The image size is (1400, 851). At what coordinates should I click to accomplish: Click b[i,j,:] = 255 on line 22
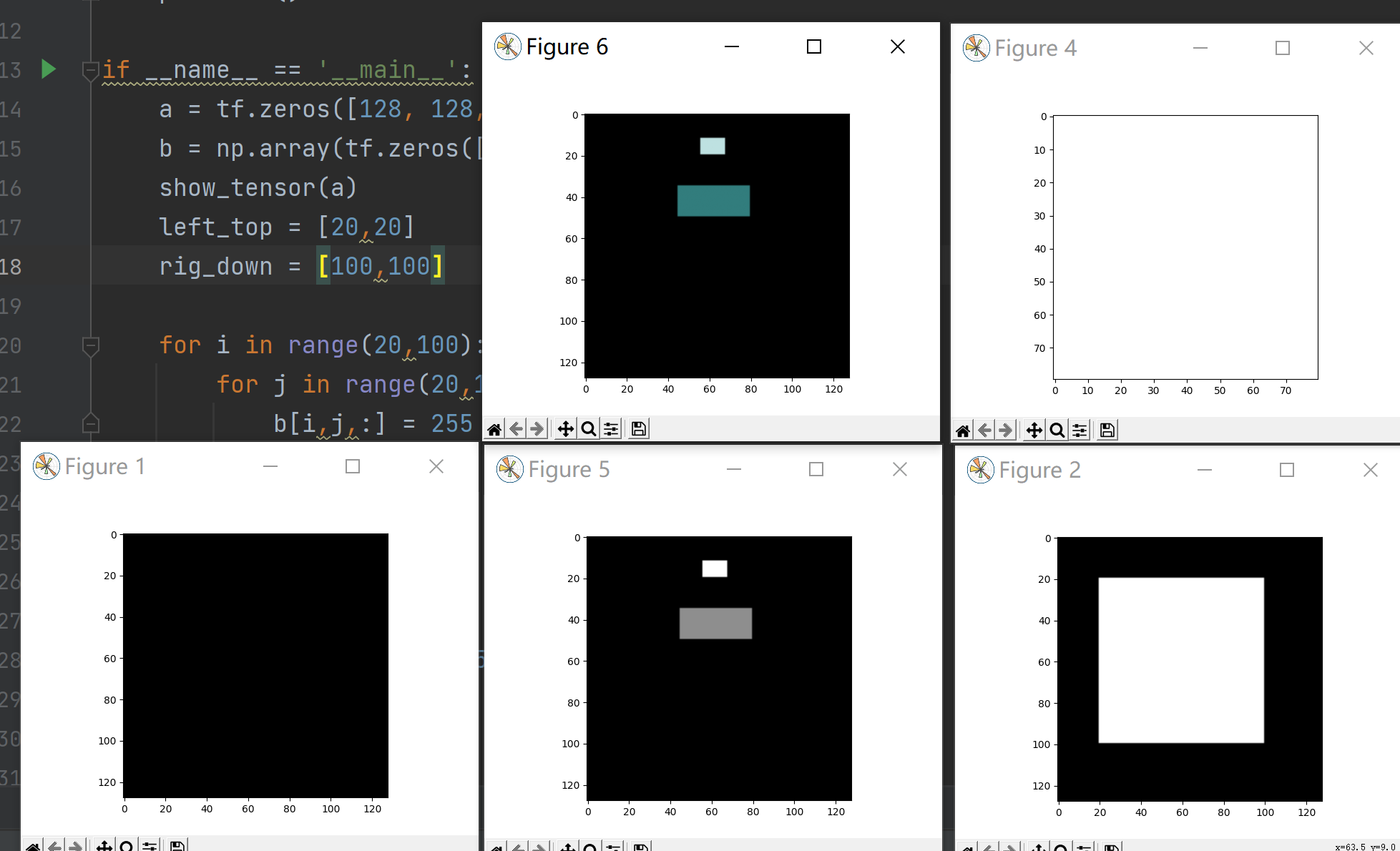point(373,423)
